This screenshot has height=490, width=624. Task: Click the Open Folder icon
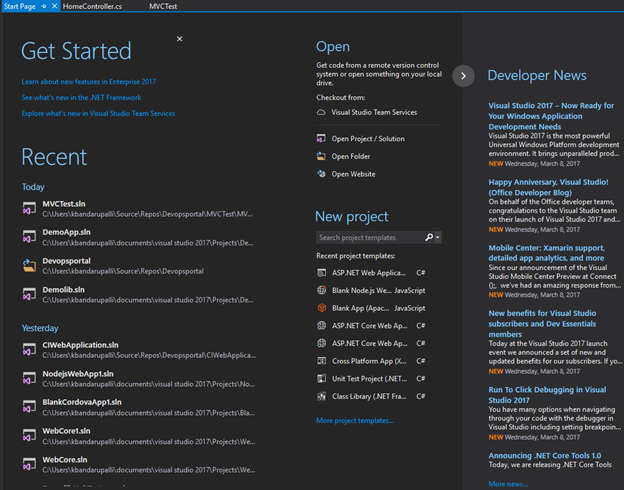tap(321, 156)
